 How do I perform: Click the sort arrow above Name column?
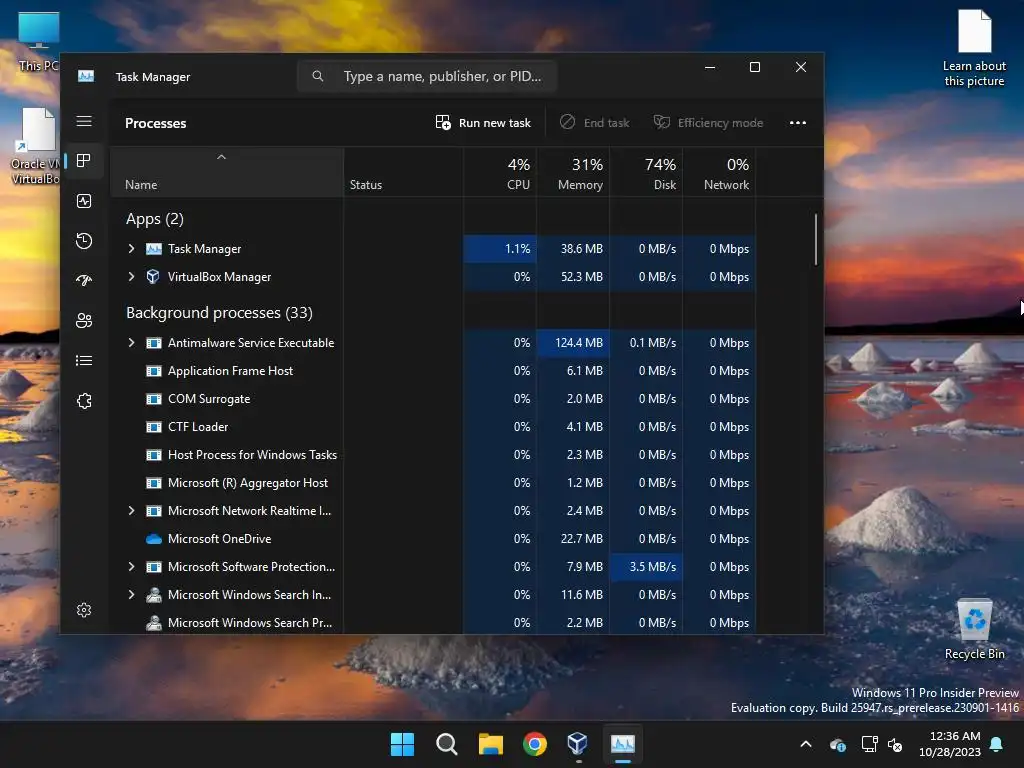click(221, 157)
